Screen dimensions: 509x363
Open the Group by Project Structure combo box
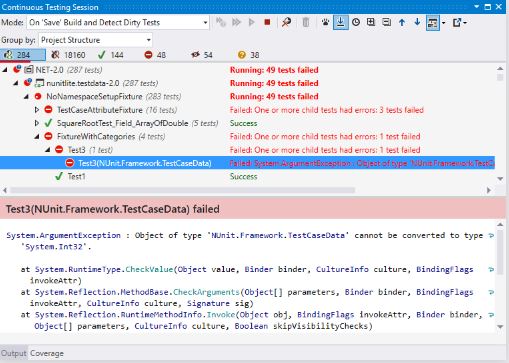(x=95, y=40)
